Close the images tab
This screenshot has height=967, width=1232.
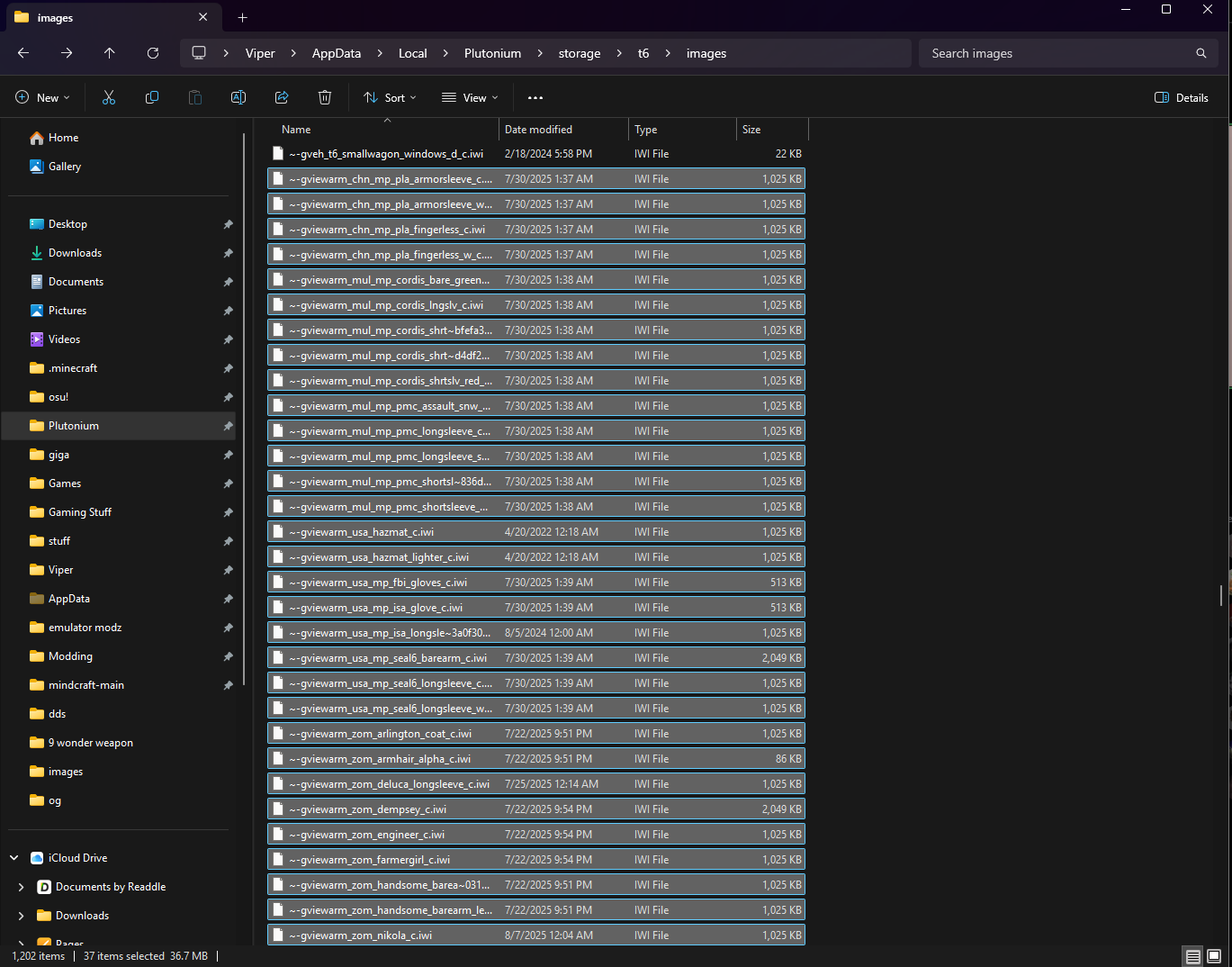pyautogui.click(x=203, y=17)
